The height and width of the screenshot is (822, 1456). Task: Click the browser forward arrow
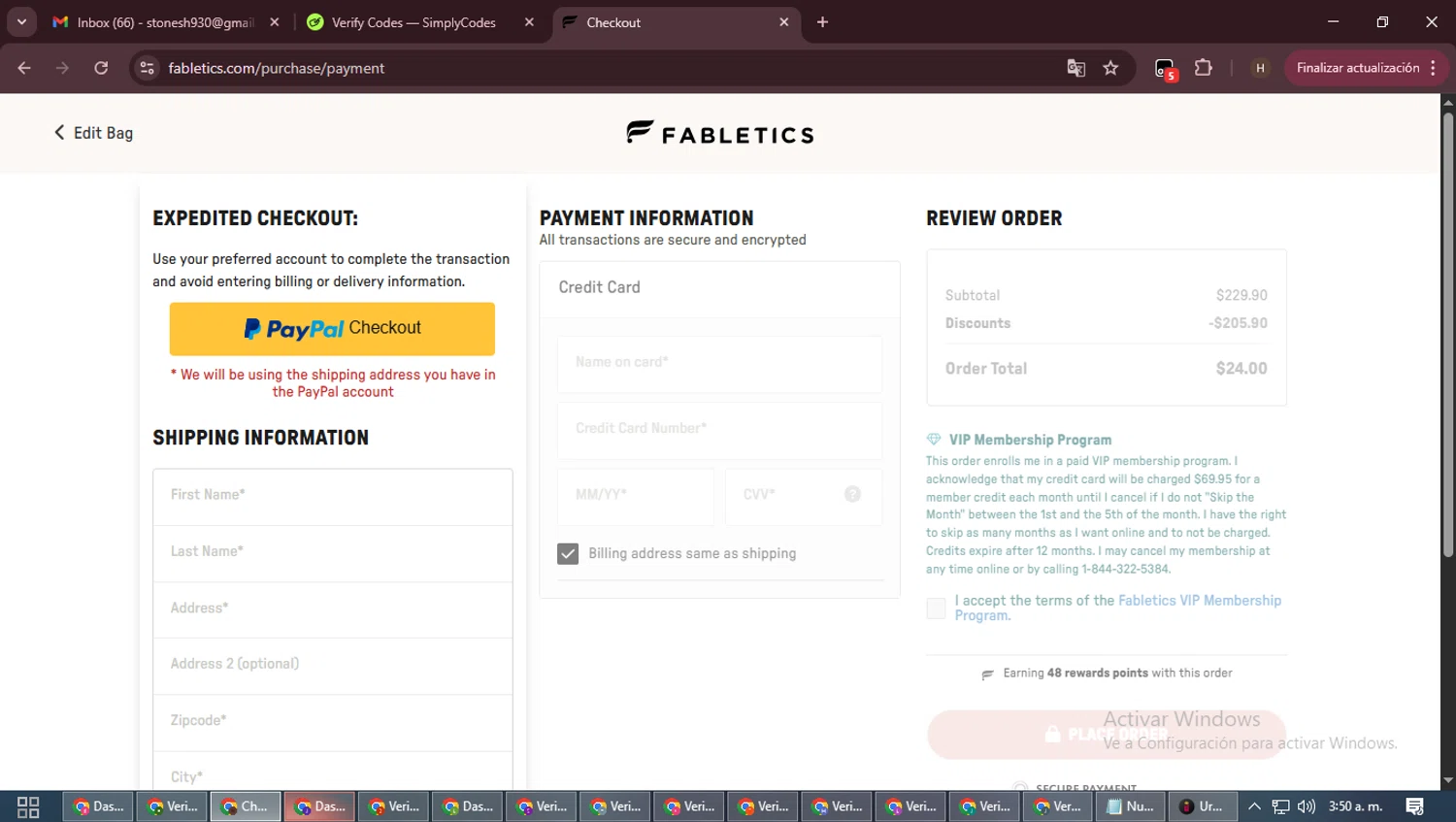click(62, 68)
